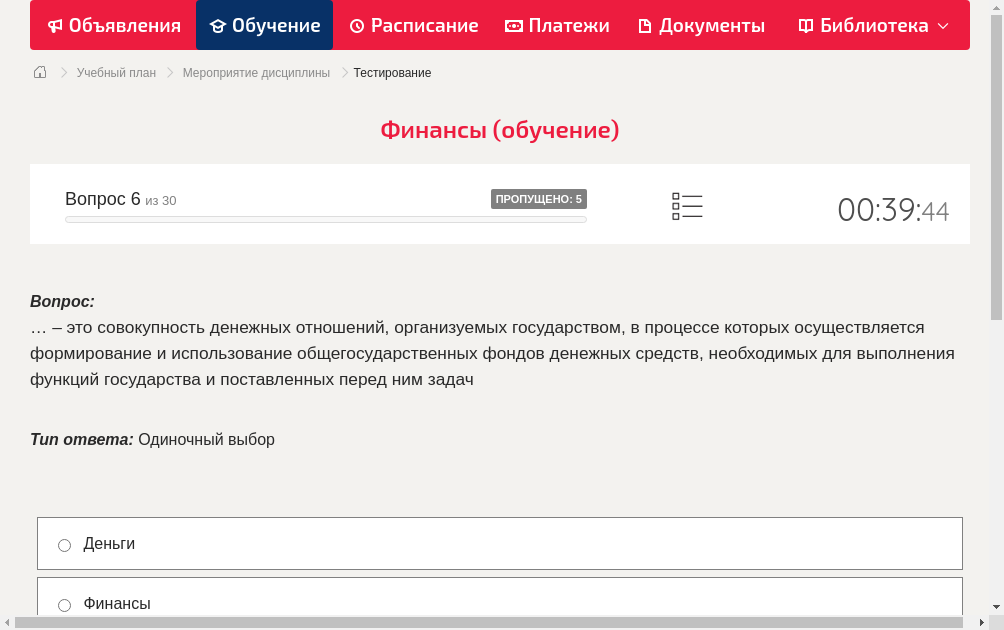Open the Мероприятие дисциплины breadcrumb link
Screen dimensions: 1004x630
click(254, 72)
